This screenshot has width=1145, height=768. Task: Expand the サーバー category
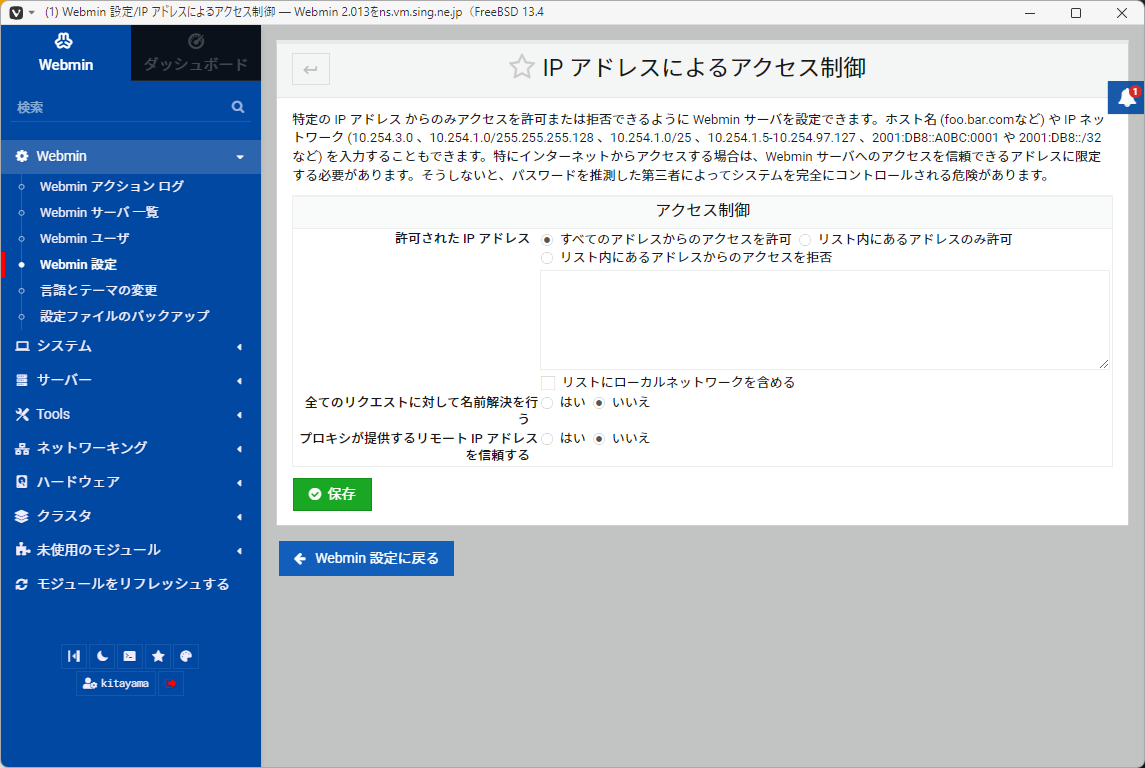[131, 380]
